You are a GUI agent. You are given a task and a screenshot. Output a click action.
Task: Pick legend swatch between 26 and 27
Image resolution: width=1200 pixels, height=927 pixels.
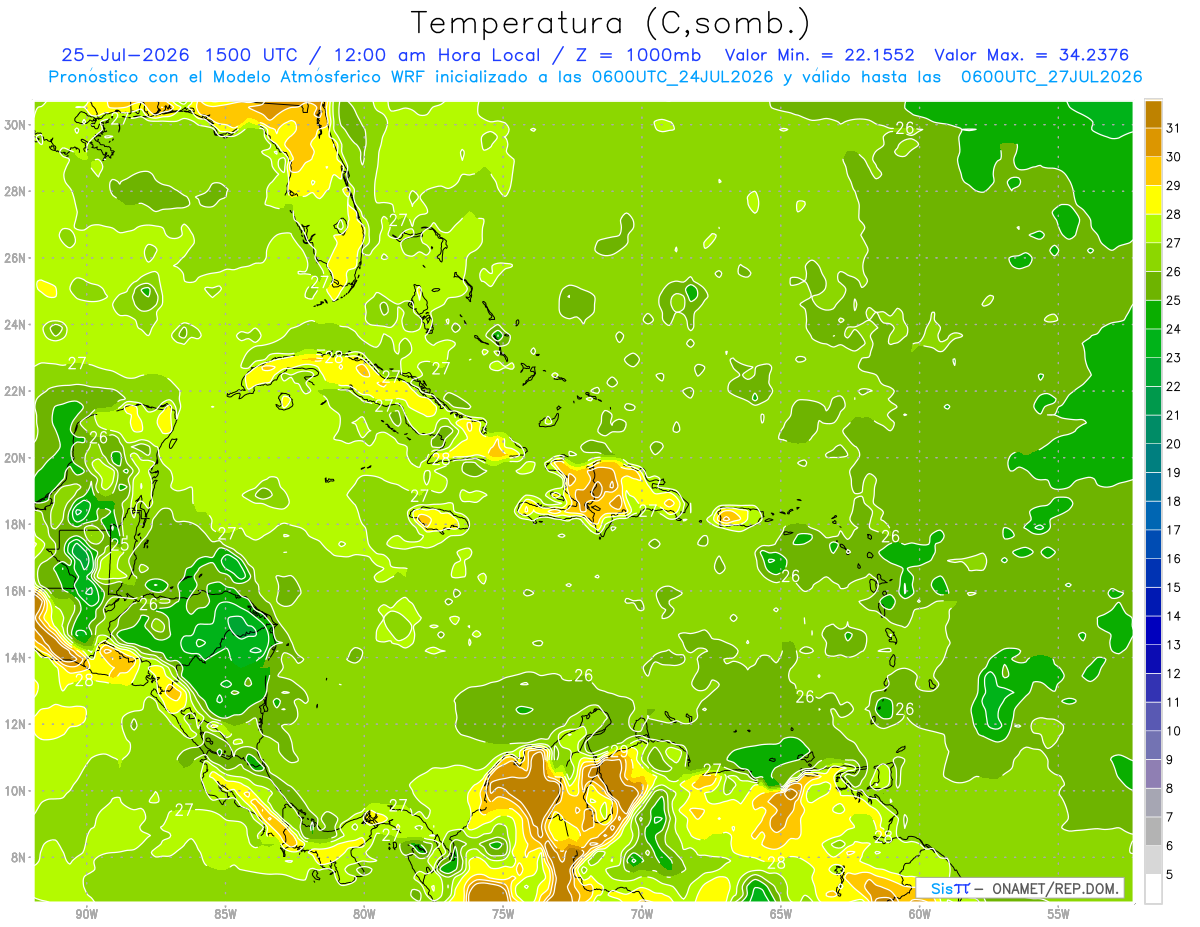click(1153, 257)
